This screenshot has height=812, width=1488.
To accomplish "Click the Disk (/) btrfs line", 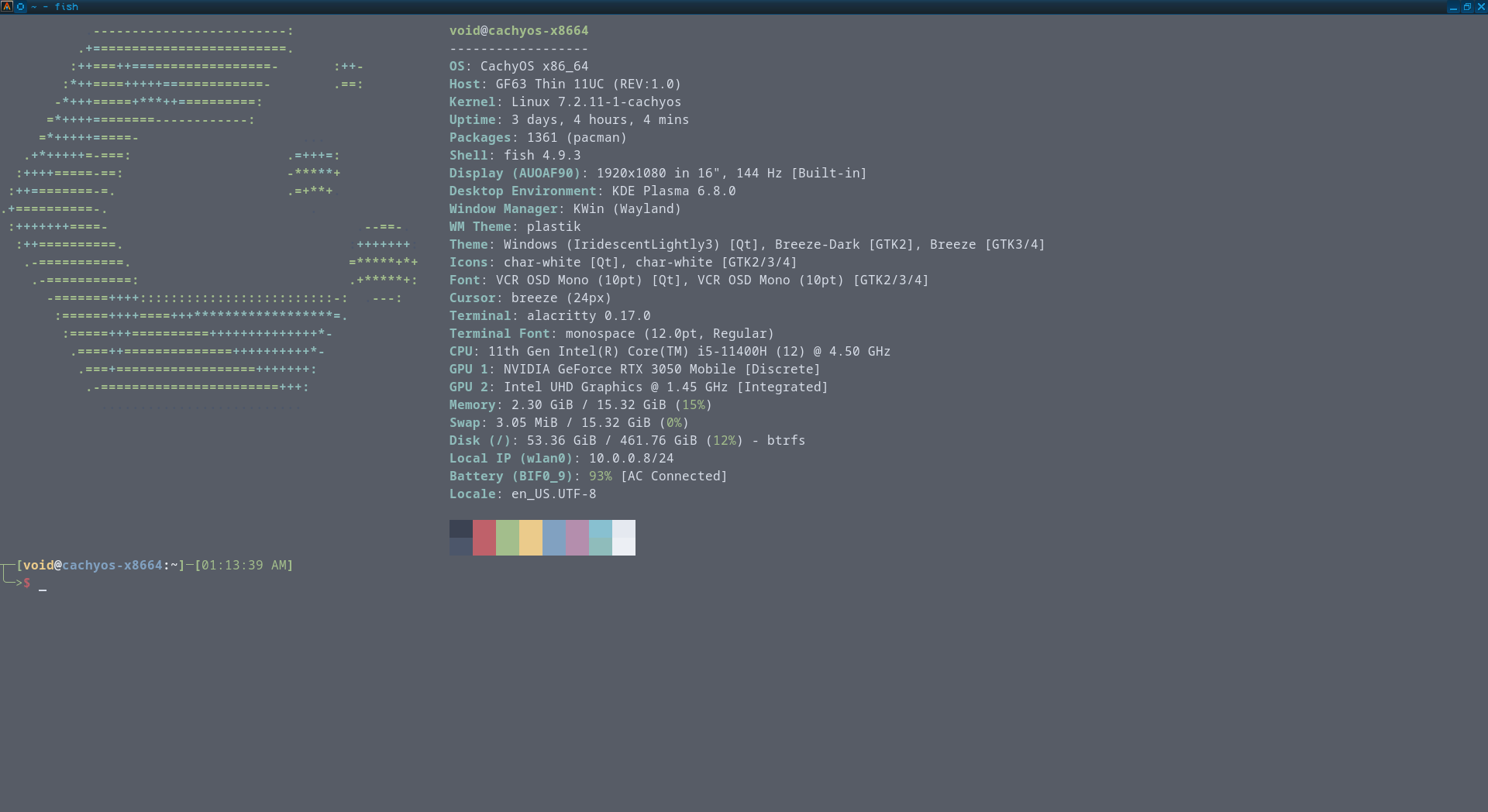I will 627,441.
